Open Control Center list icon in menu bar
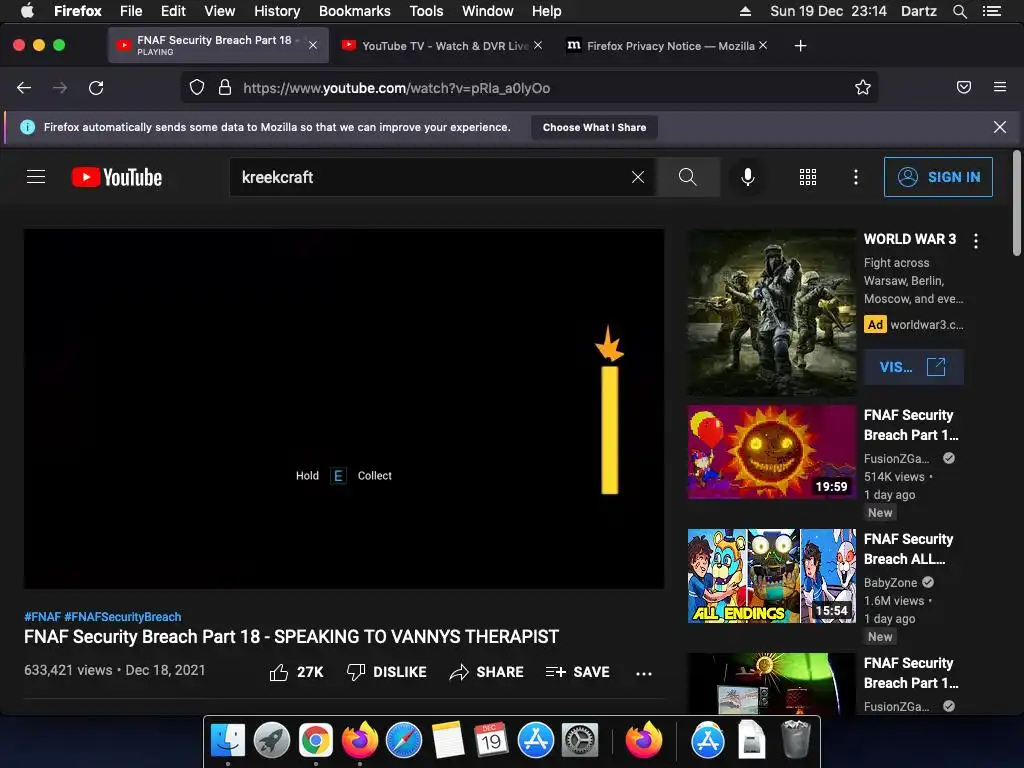The height and width of the screenshot is (768, 1024). 992,11
